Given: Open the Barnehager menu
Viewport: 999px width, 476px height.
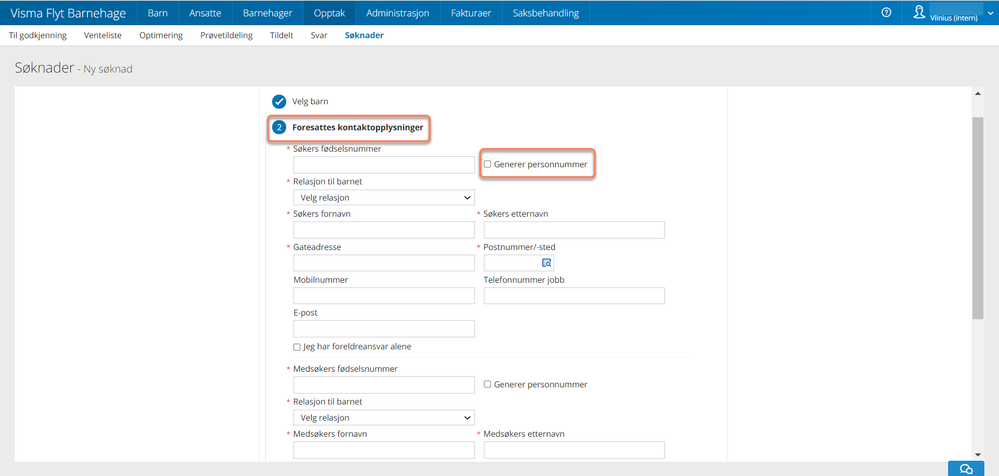Looking at the screenshot, I should pyautogui.click(x=268, y=13).
